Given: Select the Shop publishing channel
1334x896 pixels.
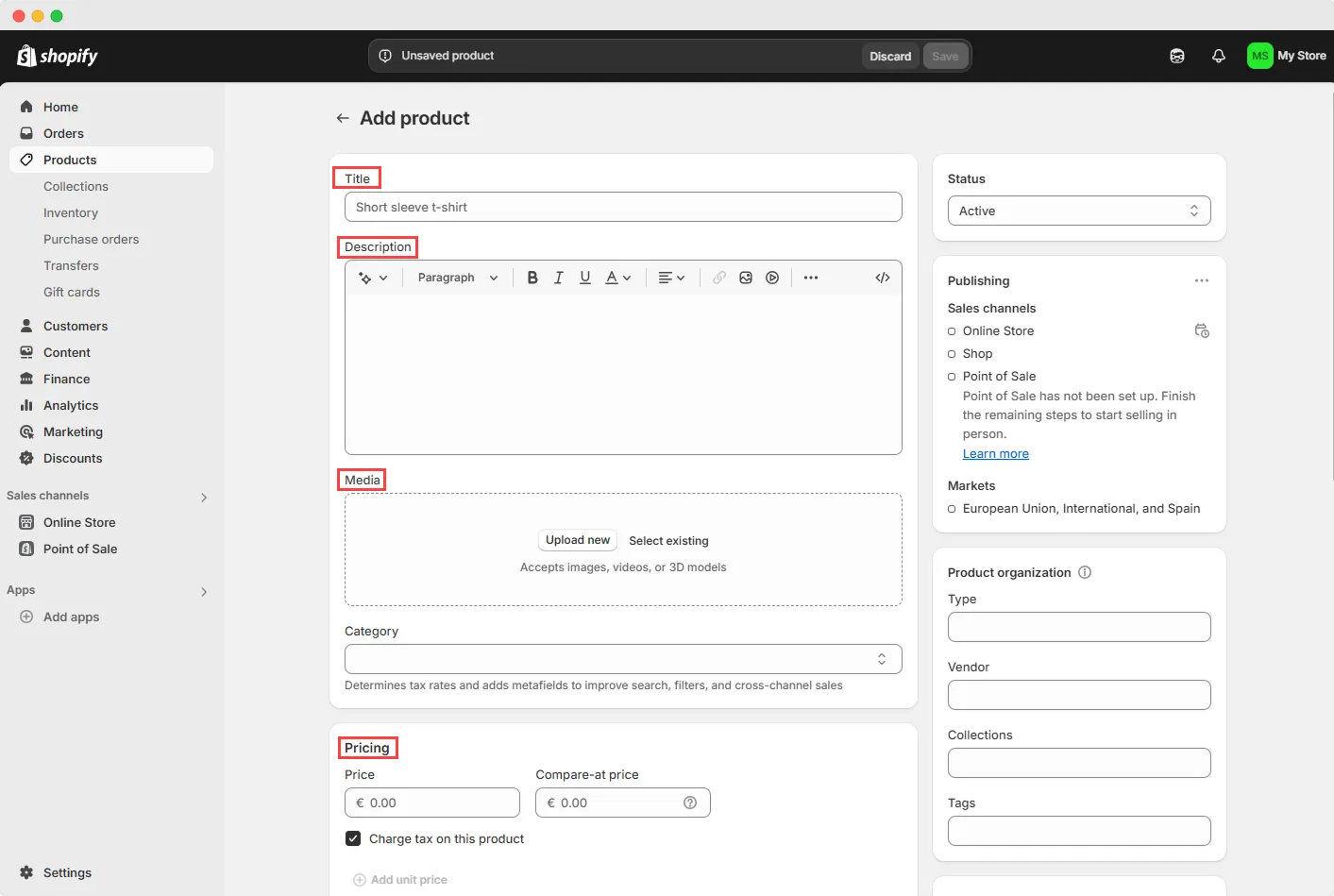Looking at the screenshot, I should click(x=951, y=353).
